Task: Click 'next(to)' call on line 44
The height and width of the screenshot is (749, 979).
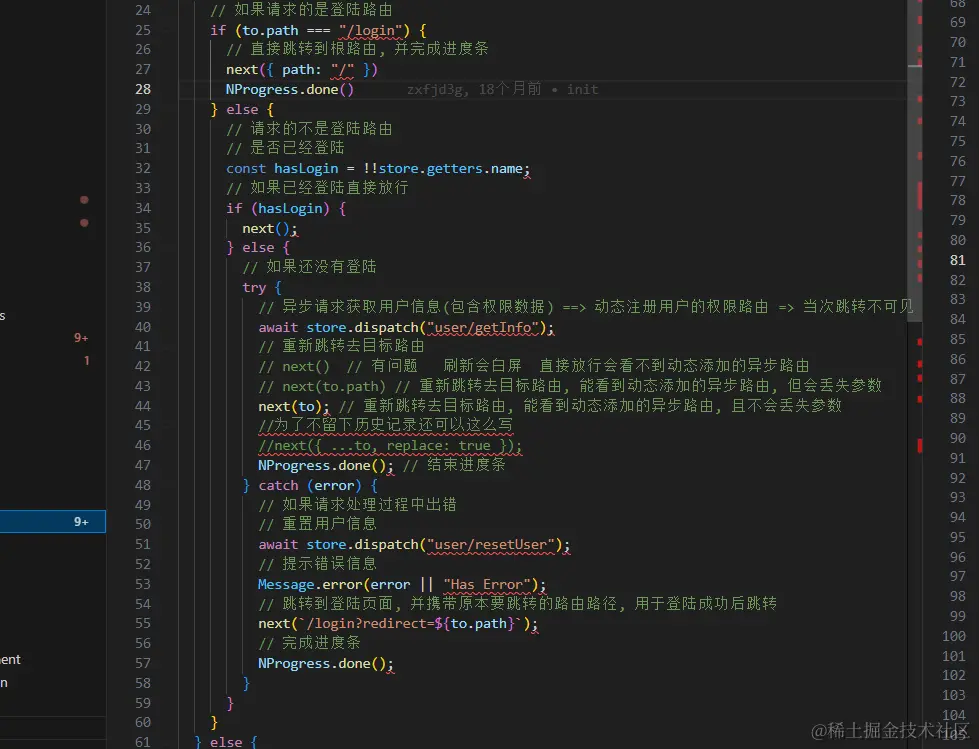Action: click(x=290, y=406)
